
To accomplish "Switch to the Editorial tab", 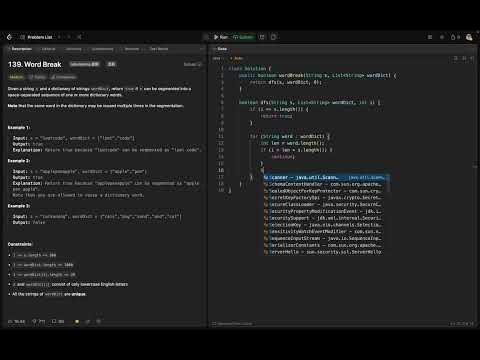I will tap(48, 49).
